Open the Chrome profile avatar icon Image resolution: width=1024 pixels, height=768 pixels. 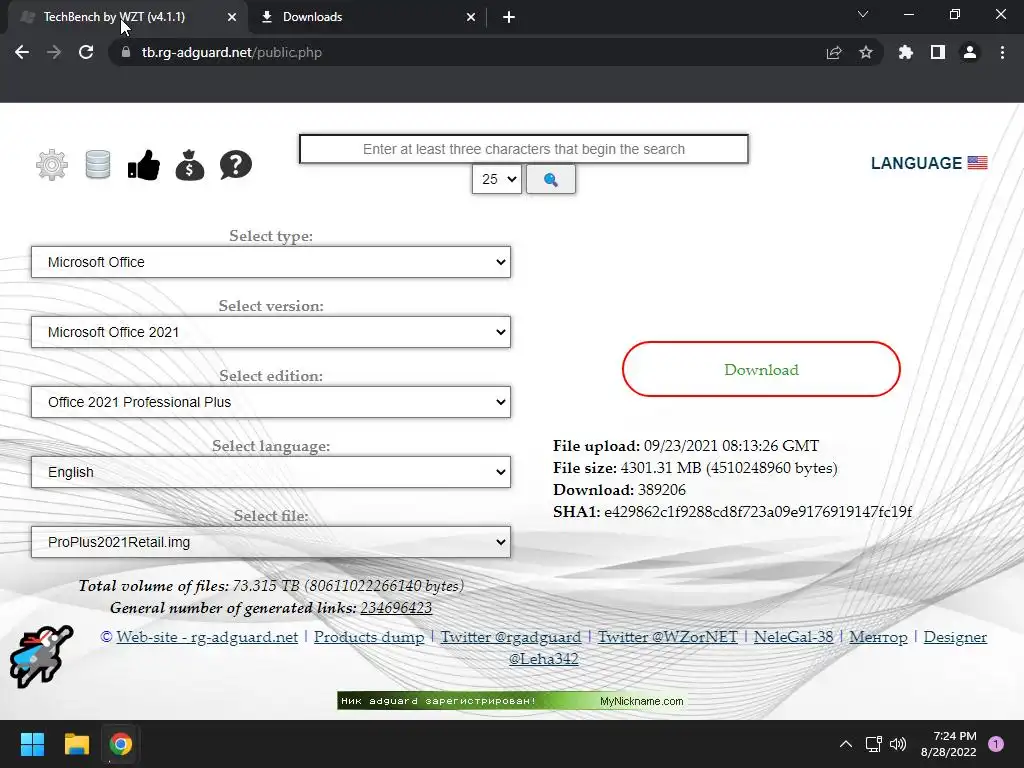click(x=970, y=52)
